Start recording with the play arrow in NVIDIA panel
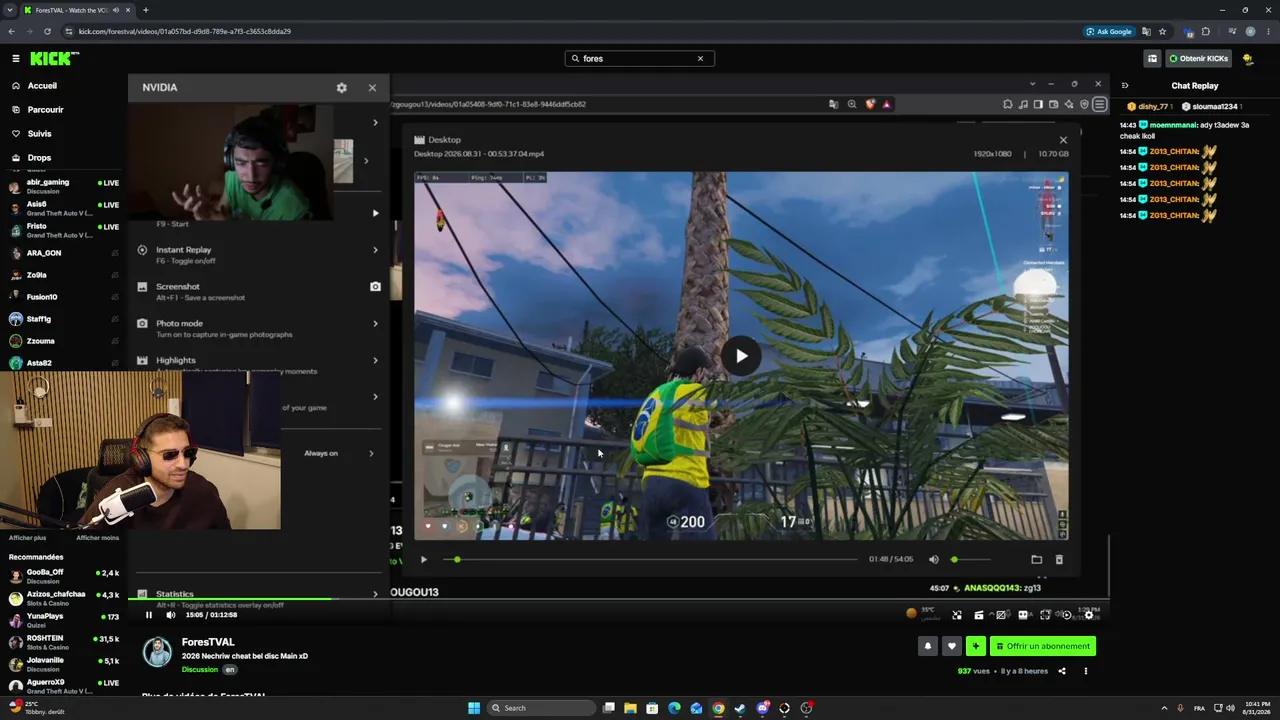 [375, 213]
